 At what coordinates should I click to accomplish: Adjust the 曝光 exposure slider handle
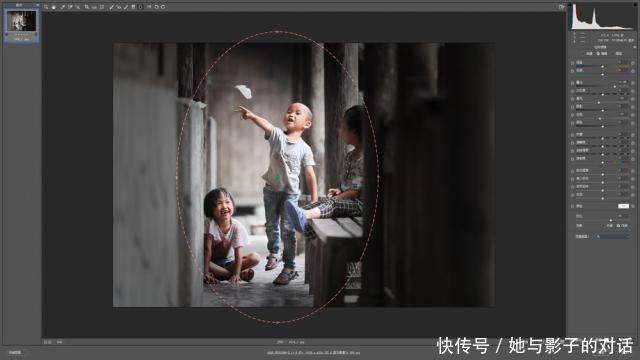pyautogui.click(x=615, y=87)
